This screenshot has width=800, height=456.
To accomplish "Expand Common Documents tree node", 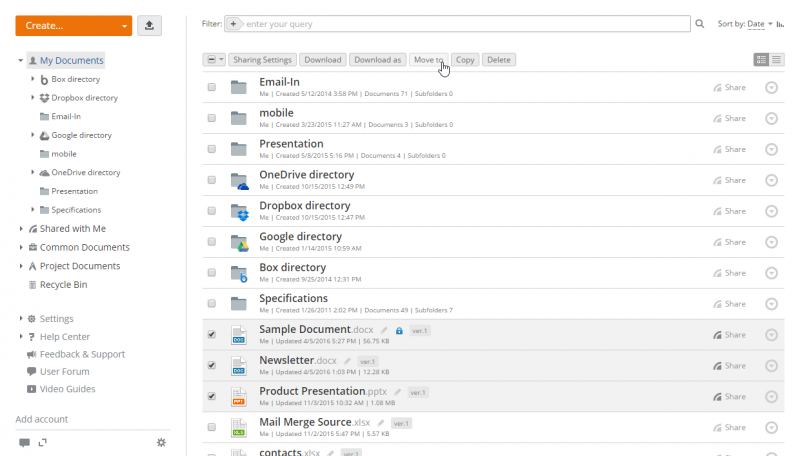I will tap(21, 247).
